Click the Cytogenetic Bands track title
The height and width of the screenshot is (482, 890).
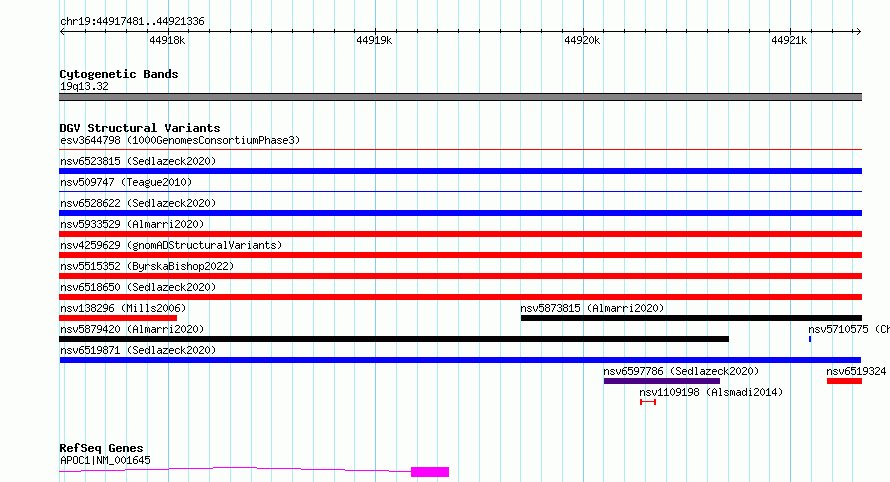tap(119, 74)
